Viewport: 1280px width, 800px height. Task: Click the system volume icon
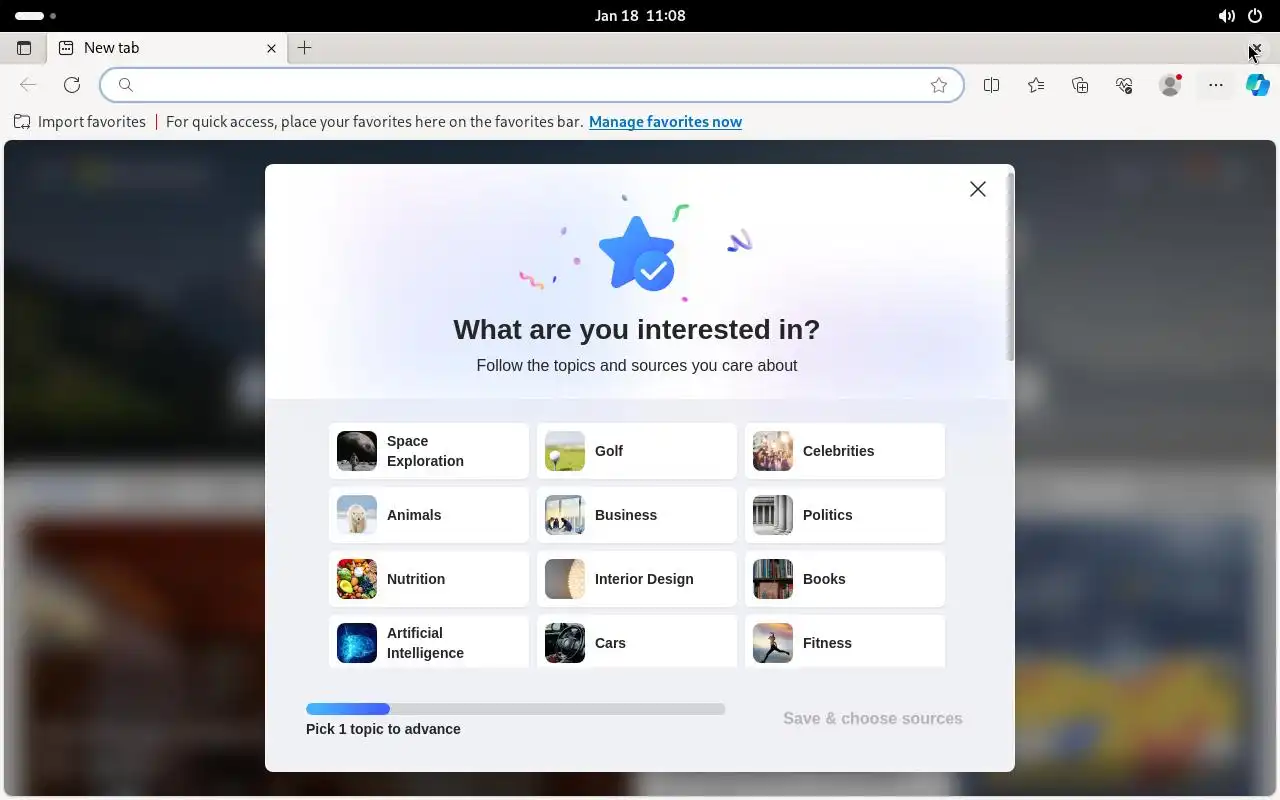(x=1226, y=16)
